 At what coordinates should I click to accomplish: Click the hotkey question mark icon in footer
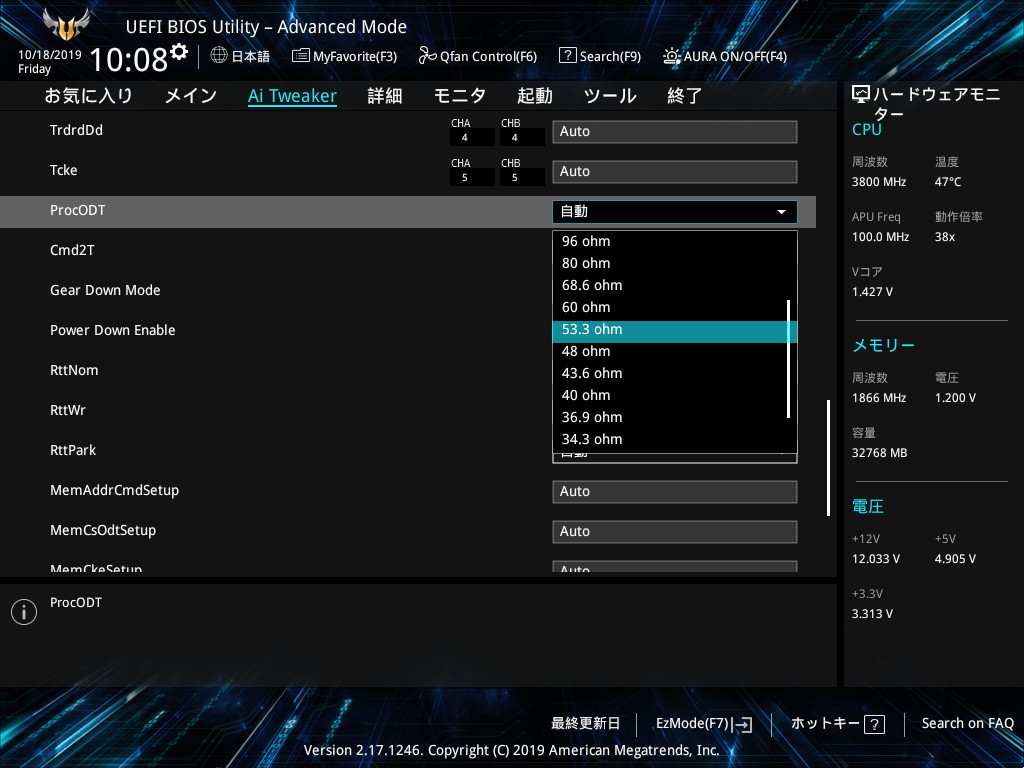pos(874,724)
